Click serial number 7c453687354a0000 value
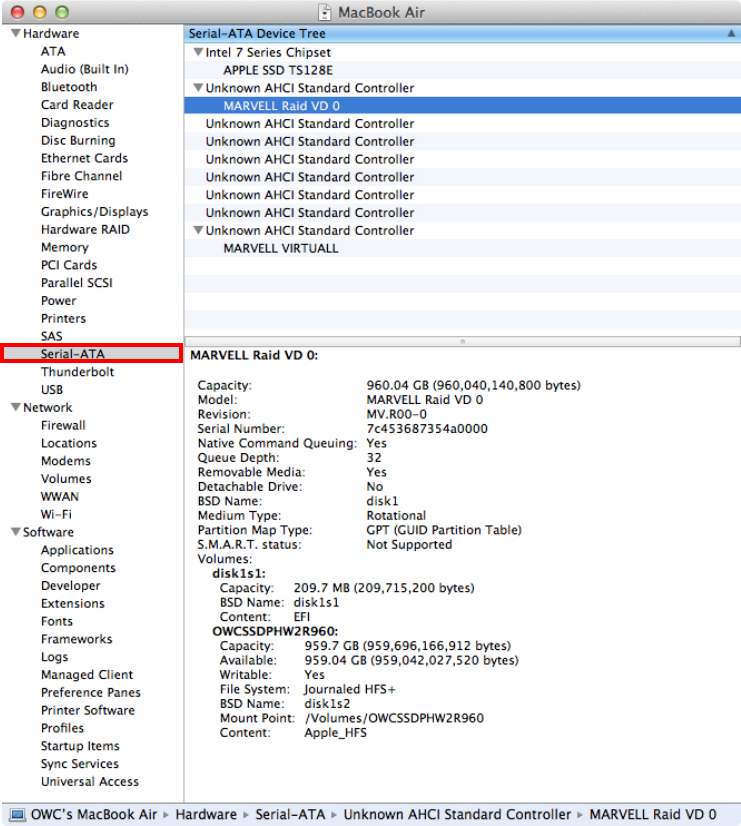 427,429
